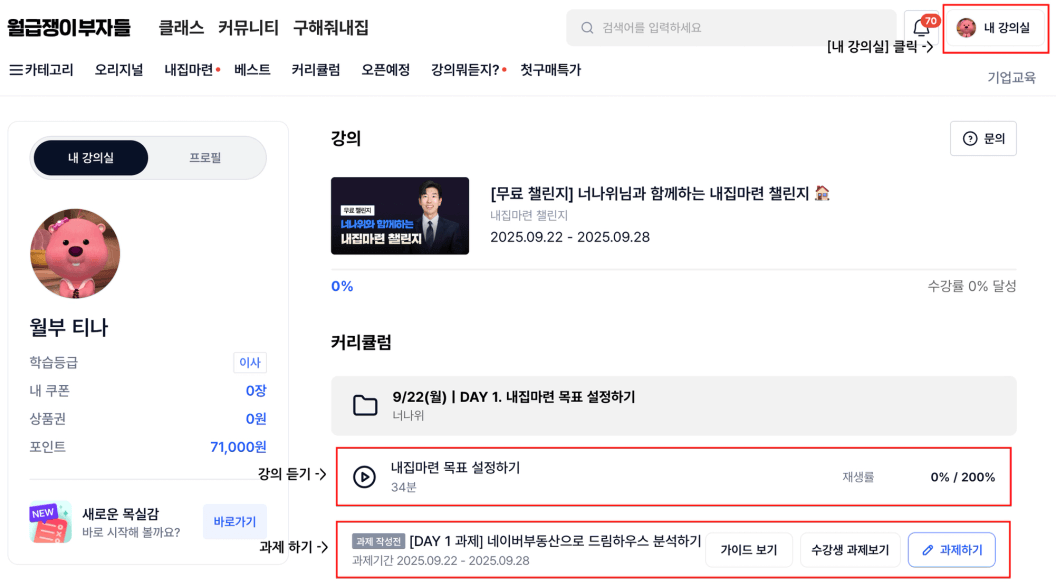This screenshot has width=1056, height=587.
Task: Go to the 내집마련 category
Action: point(189,70)
